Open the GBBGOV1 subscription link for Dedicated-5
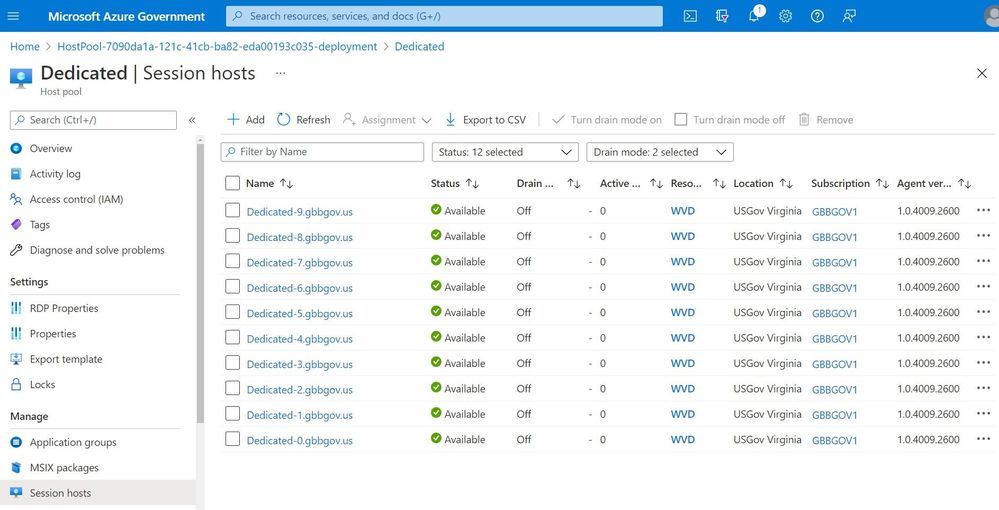The image size is (999, 510). coord(834,313)
